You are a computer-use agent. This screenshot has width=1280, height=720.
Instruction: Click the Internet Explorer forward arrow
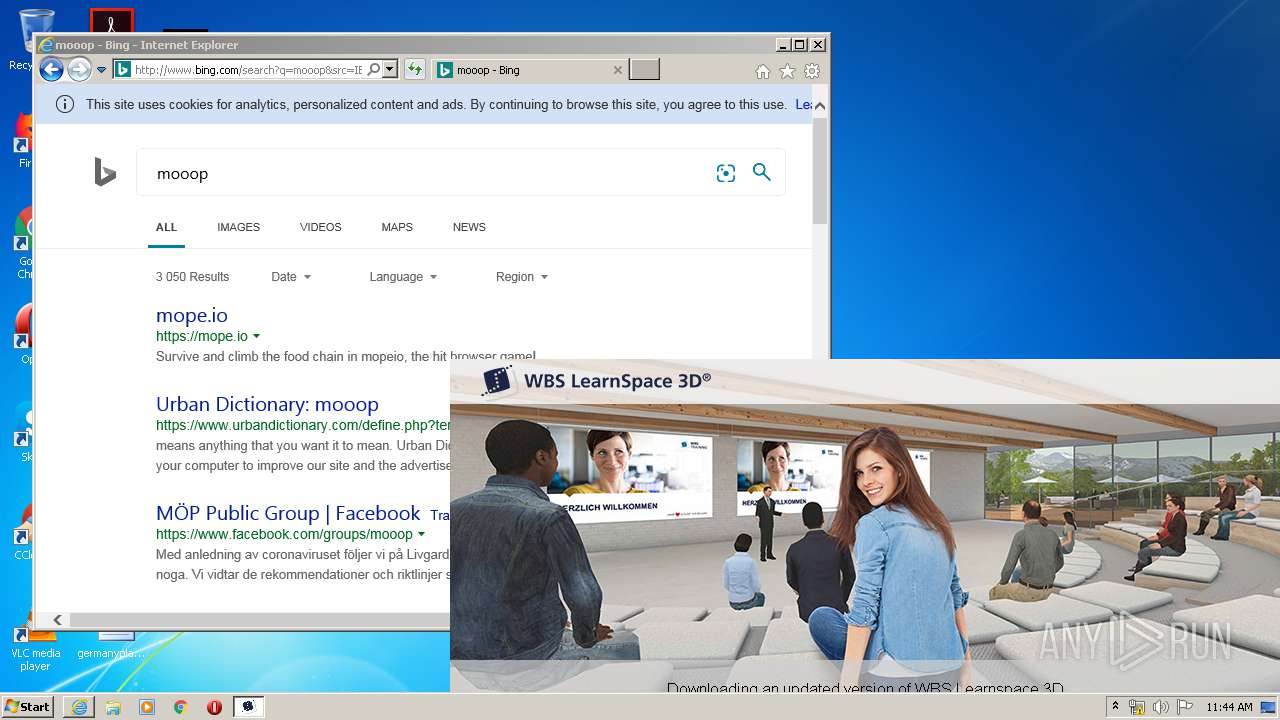click(79, 70)
